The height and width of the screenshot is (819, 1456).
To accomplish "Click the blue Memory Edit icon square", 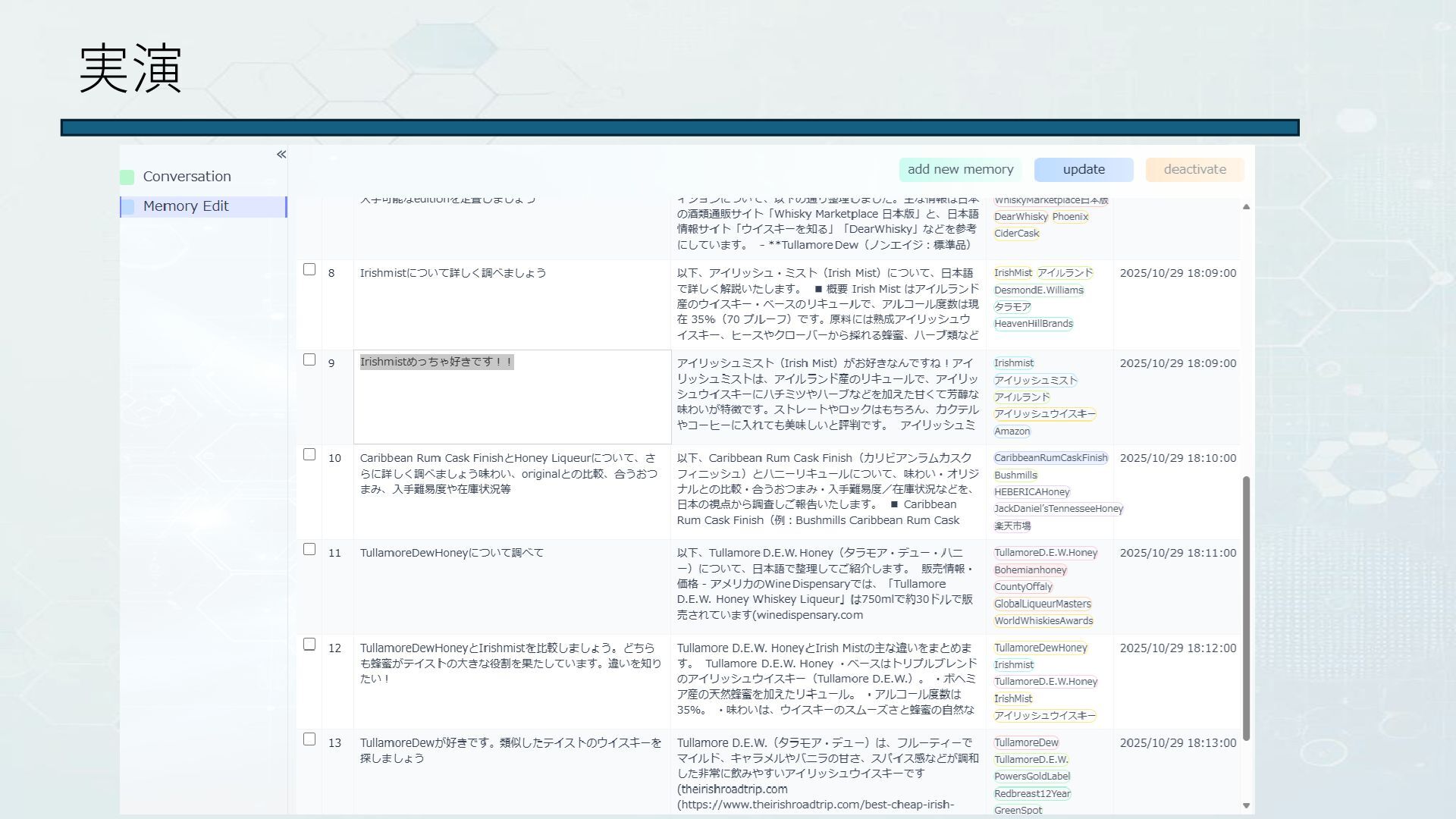I will [x=127, y=207].
